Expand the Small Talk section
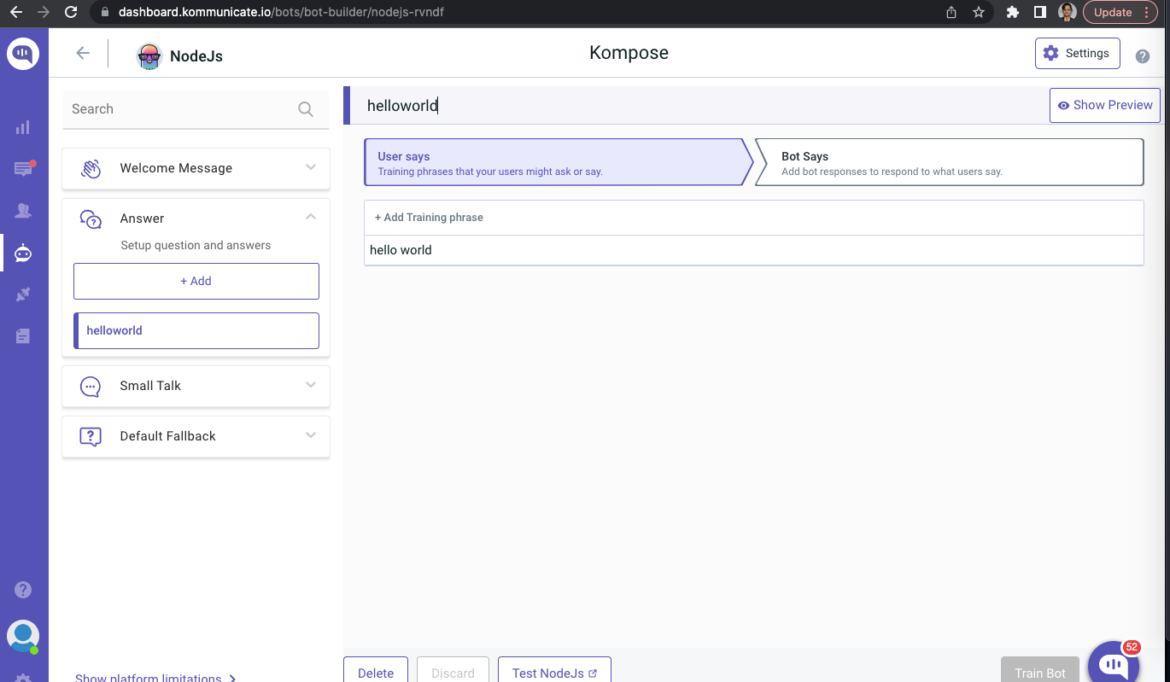This screenshot has width=1170, height=682. [x=195, y=386]
